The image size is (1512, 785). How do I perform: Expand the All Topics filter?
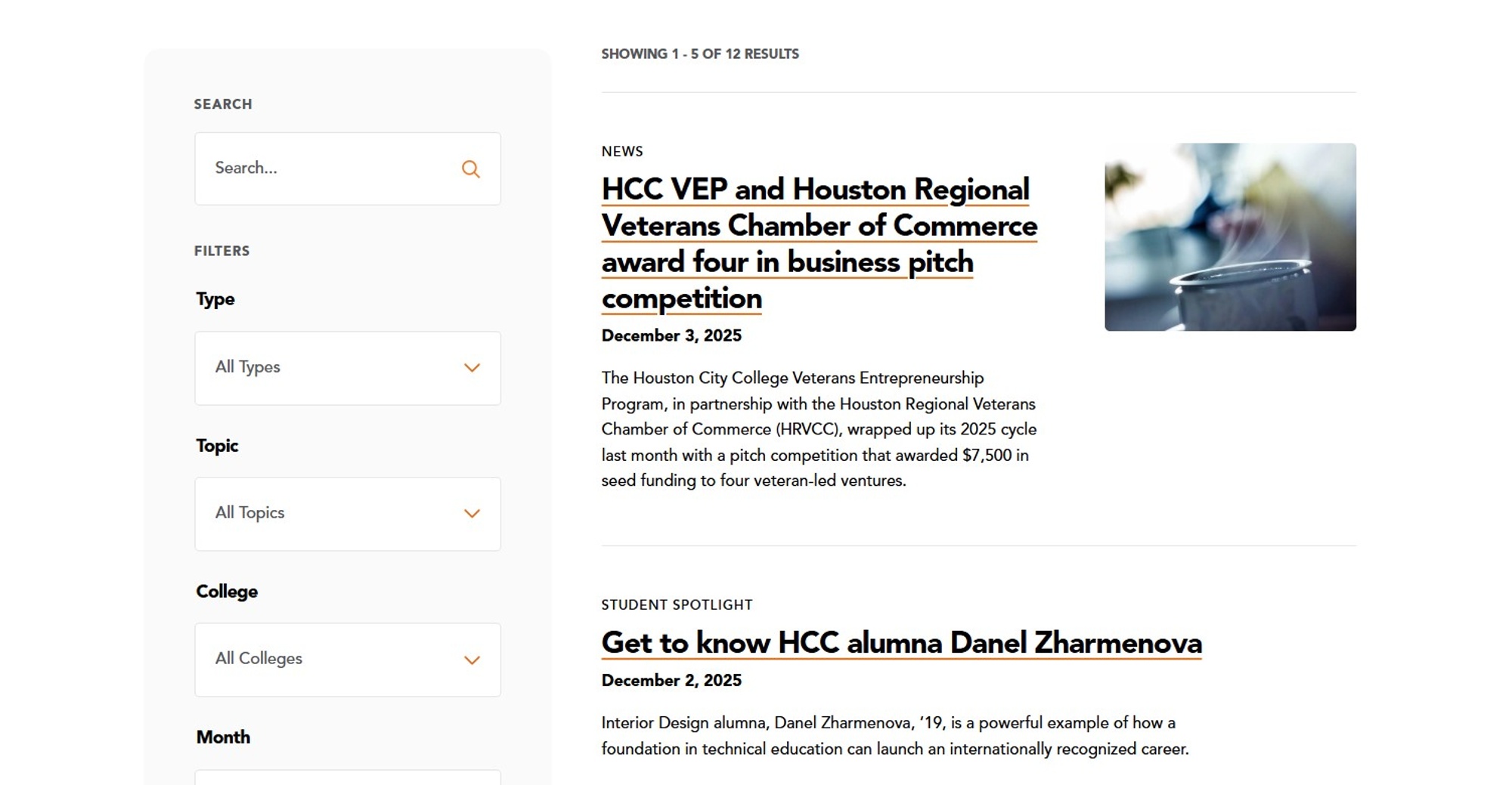(347, 514)
